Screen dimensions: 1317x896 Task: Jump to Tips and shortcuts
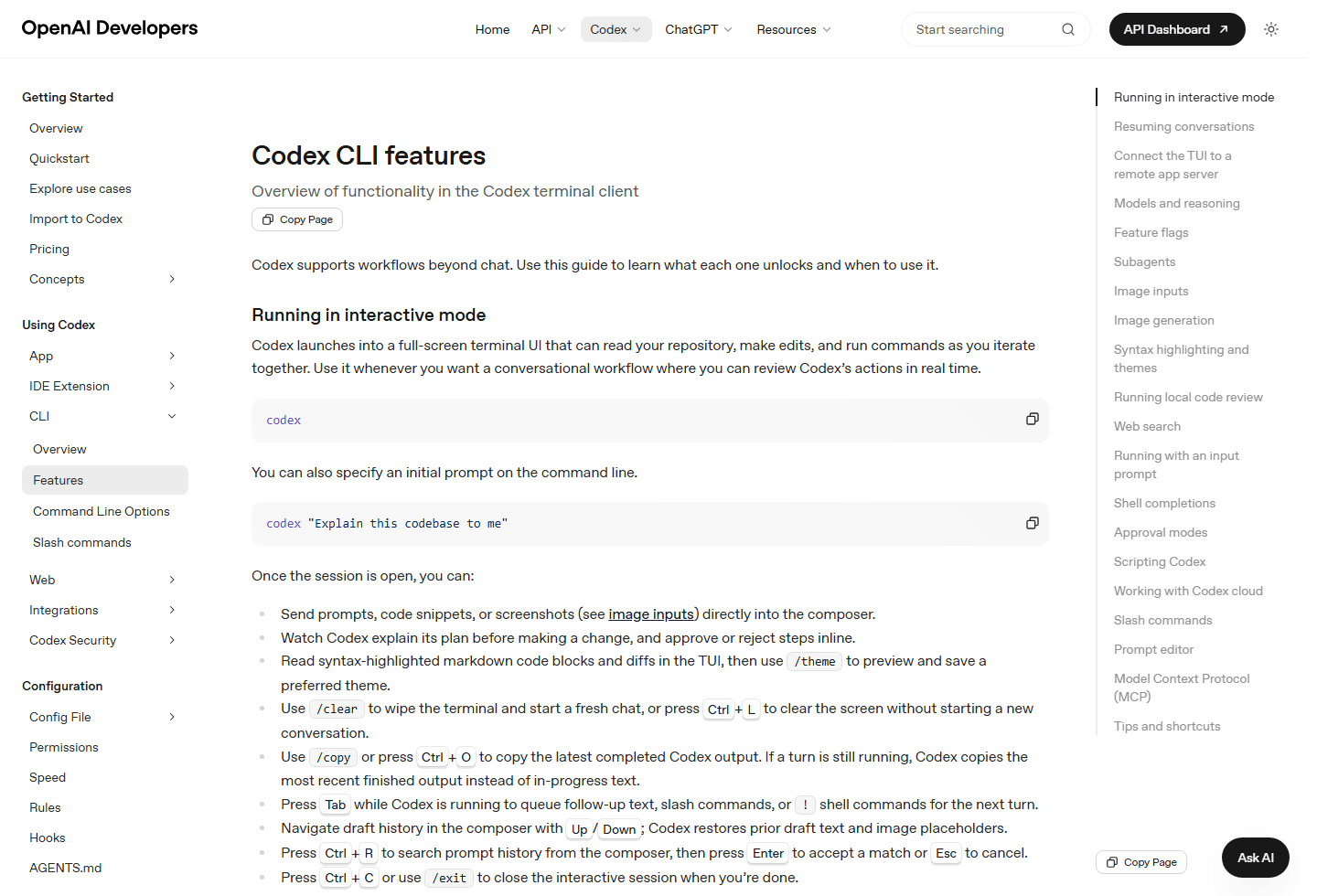(x=1167, y=726)
